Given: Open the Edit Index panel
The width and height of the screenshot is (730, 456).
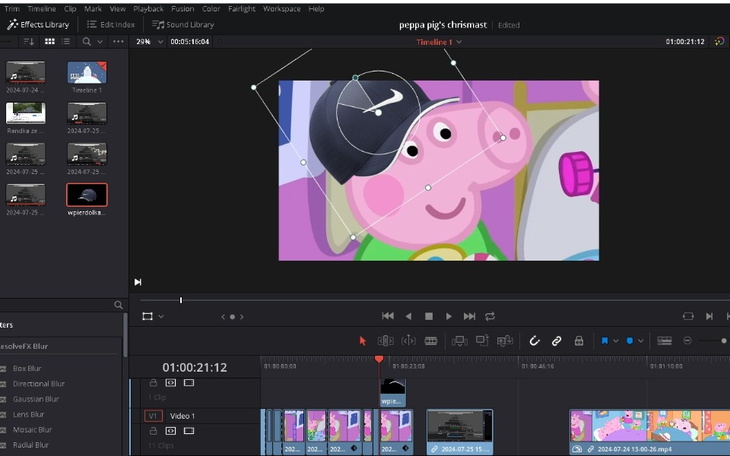Looking at the screenshot, I should [111, 24].
